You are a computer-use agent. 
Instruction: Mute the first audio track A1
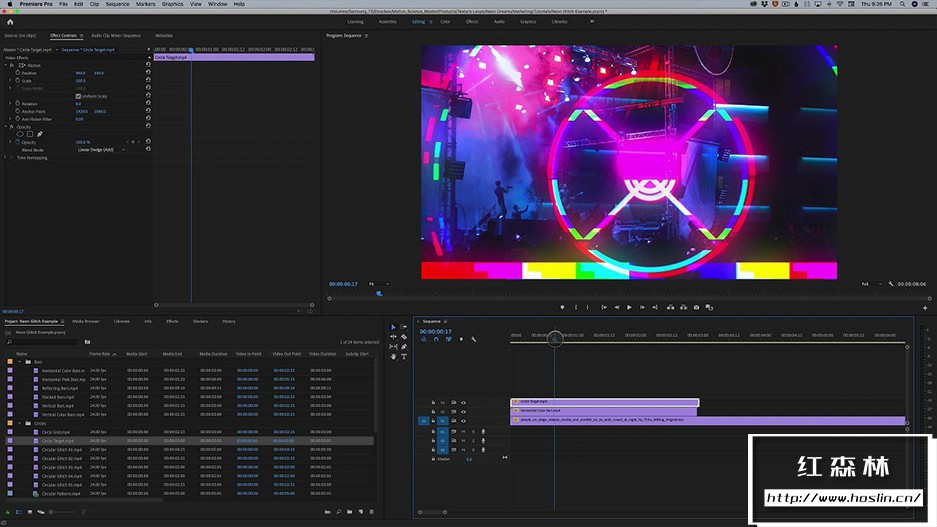pos(463,432)
